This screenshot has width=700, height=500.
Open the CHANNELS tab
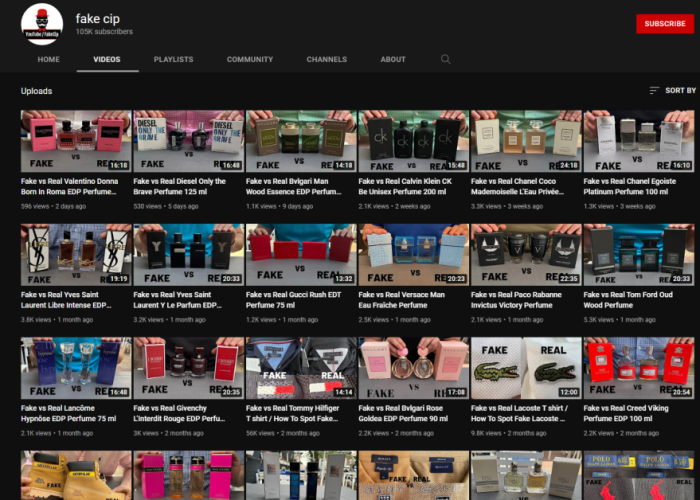pyautogui.click(x=327, y=59)
